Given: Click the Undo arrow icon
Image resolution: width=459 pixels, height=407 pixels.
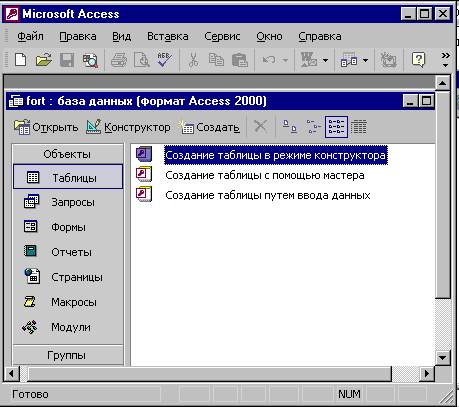Looking at the screenshot, I should pos(269,60).
